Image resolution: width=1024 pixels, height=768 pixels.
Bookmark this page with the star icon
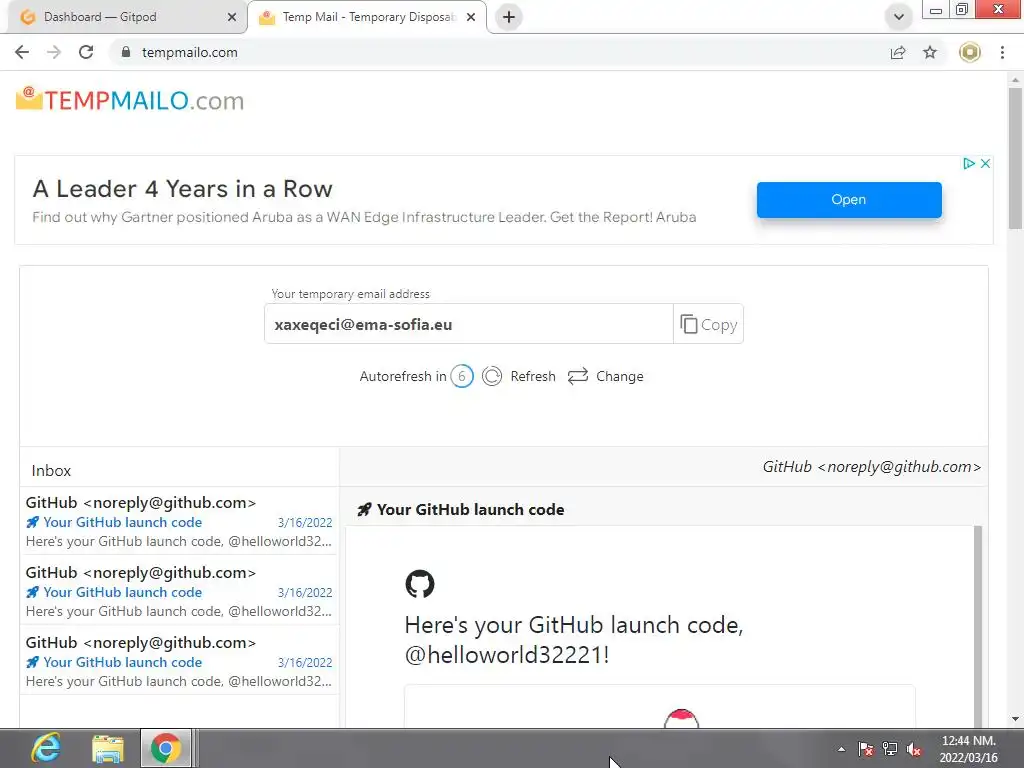pos(930,52)
